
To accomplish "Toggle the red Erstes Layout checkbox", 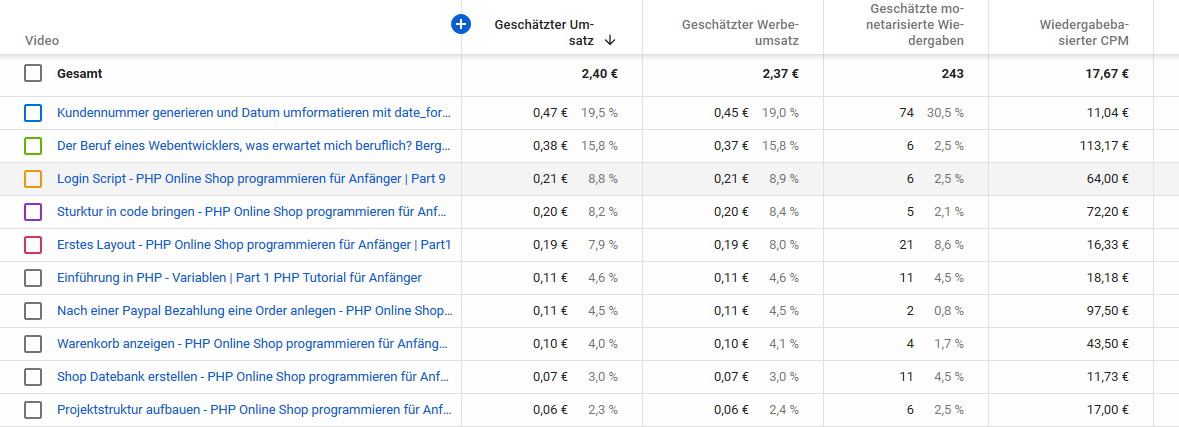I will click(33, 245).
